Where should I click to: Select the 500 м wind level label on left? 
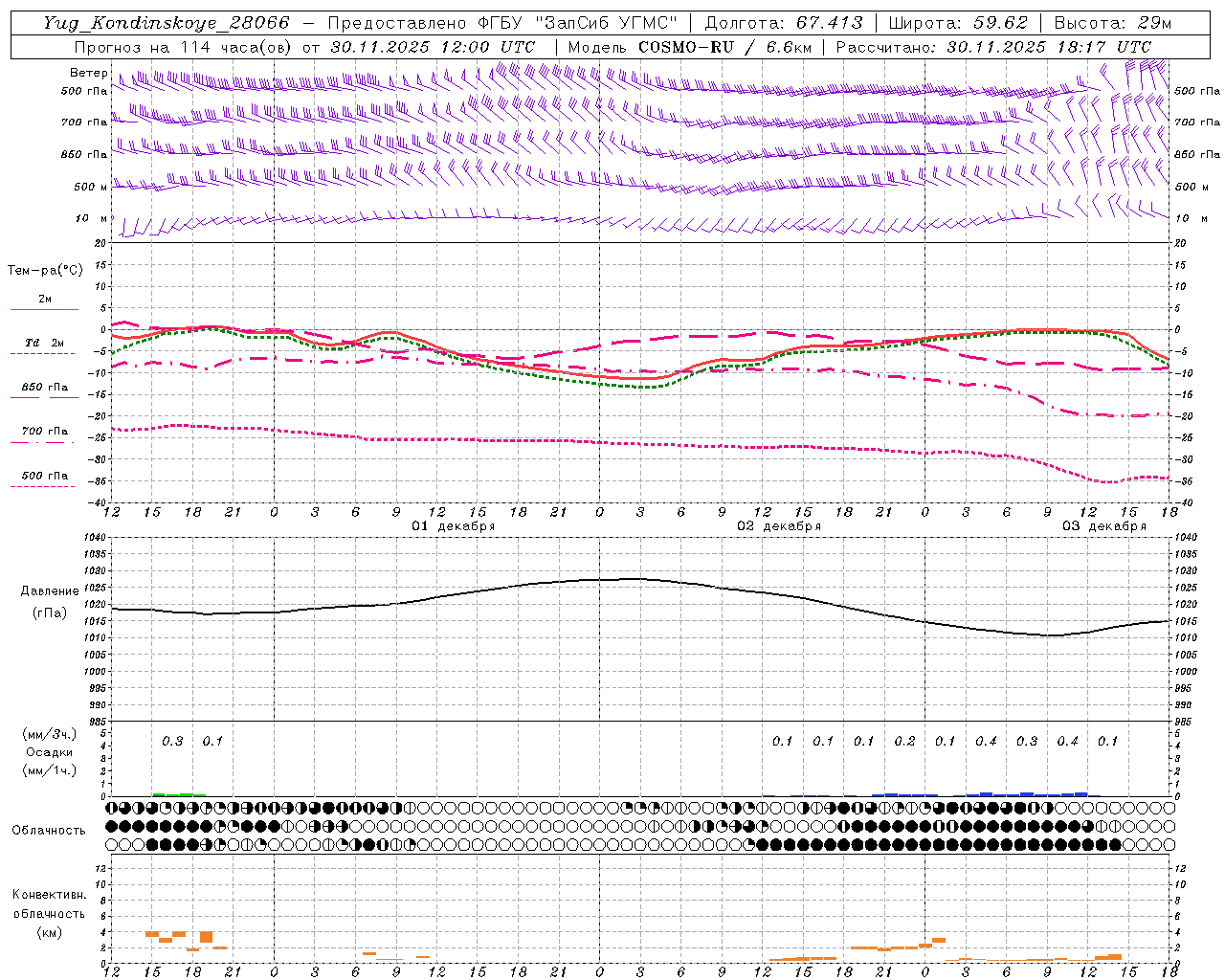[x=91, y=187]
